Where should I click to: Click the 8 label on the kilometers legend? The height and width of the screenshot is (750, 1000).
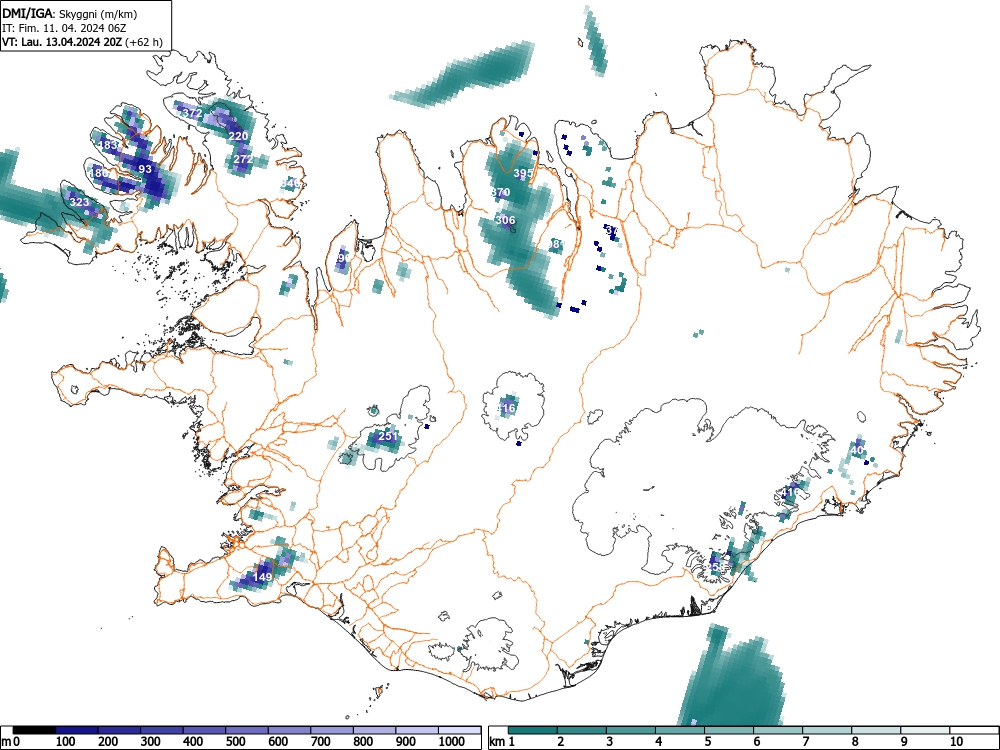click(x=855, y=742)
